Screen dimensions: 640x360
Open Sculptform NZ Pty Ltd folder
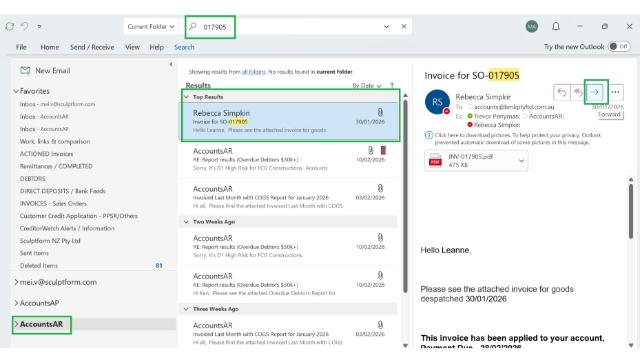click(x=50, y=241)
